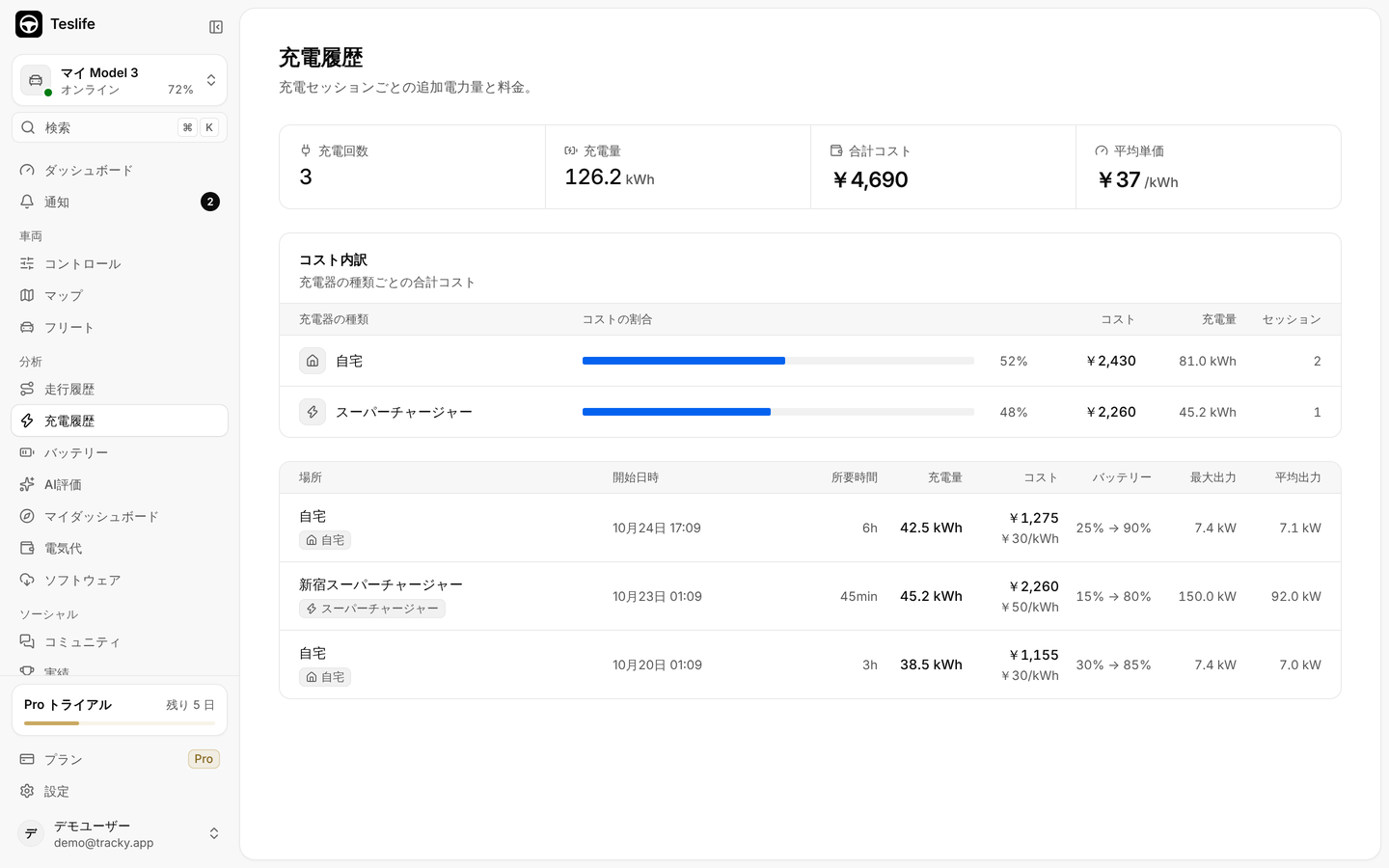Click the bolt icon in スーパーチャージャー breakdown row
The width and height of the screenshot is (1389, 868).
pos(313,412)
